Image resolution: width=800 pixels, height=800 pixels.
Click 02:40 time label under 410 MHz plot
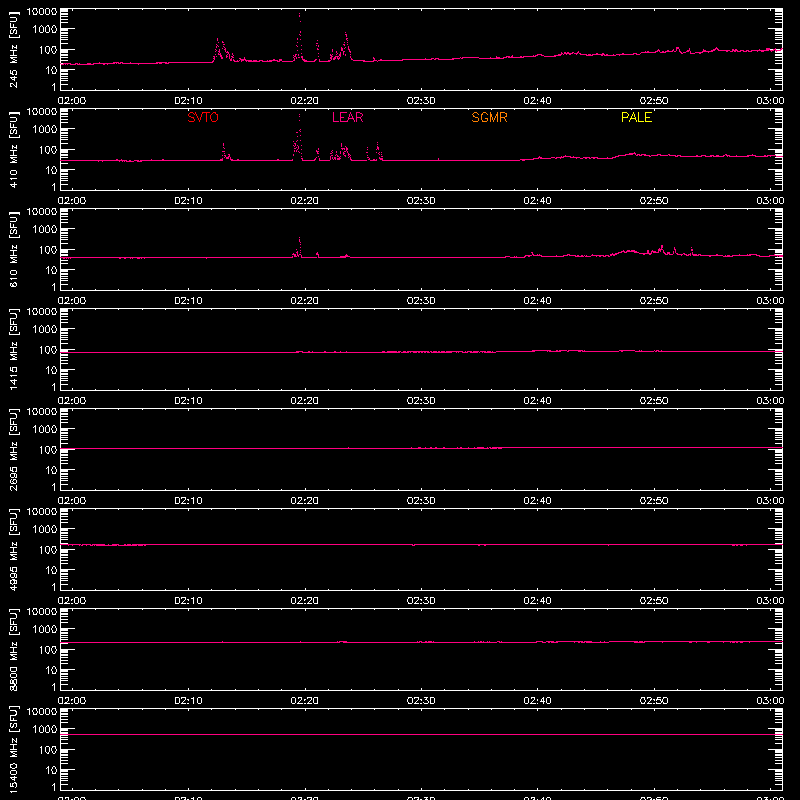click(537, 201)
